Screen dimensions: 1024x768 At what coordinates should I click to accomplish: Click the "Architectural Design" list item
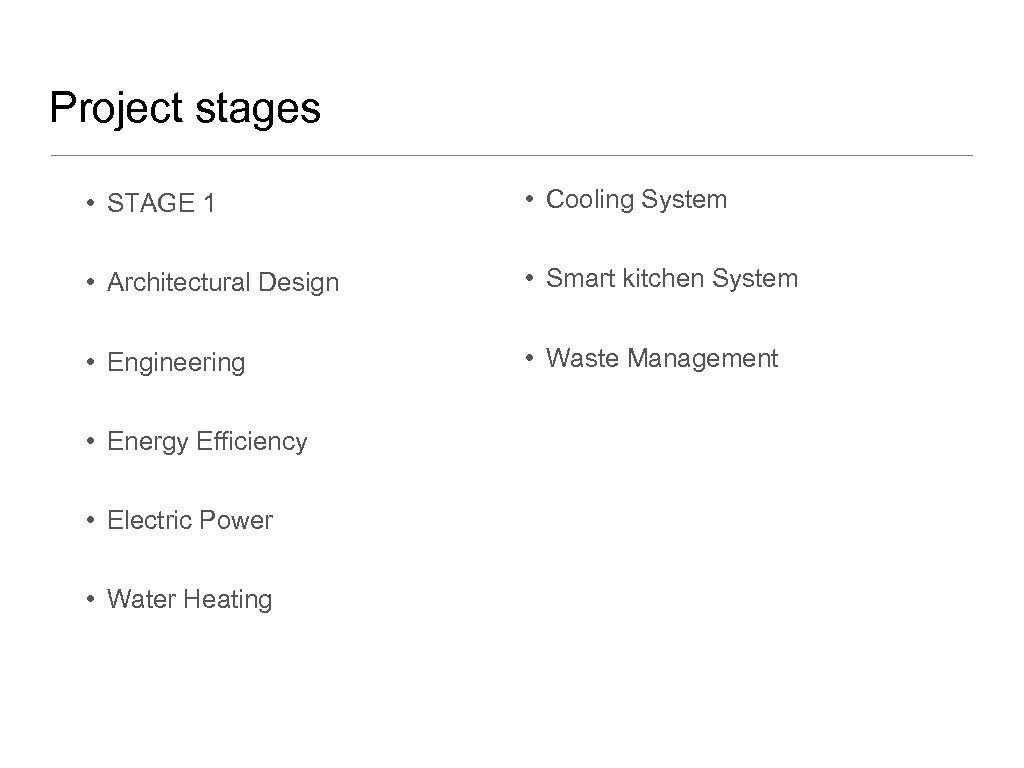pyautogui.click(x=222, y=283)
